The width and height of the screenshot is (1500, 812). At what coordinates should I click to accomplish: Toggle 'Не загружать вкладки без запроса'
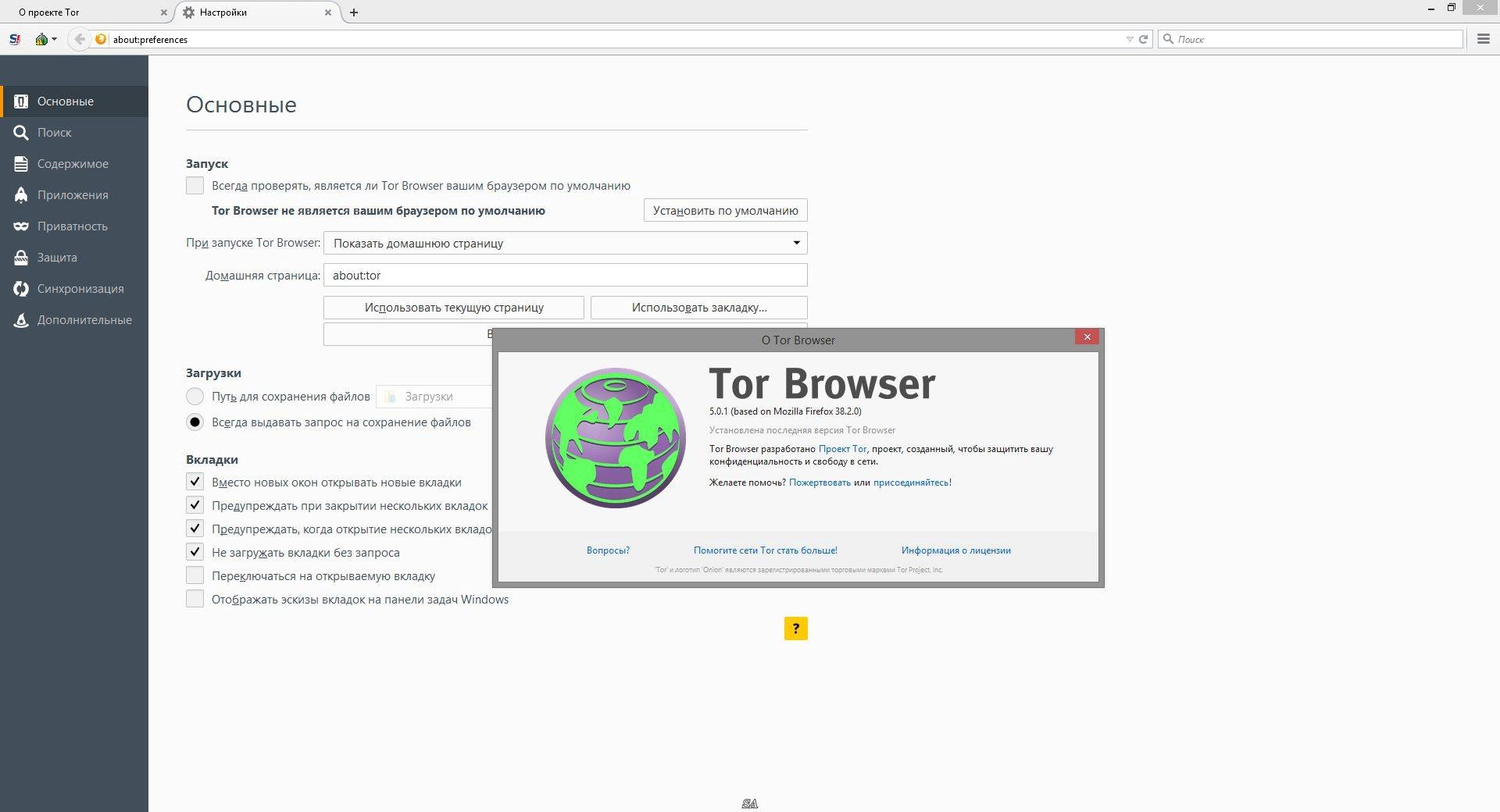[x=195, y=552]
